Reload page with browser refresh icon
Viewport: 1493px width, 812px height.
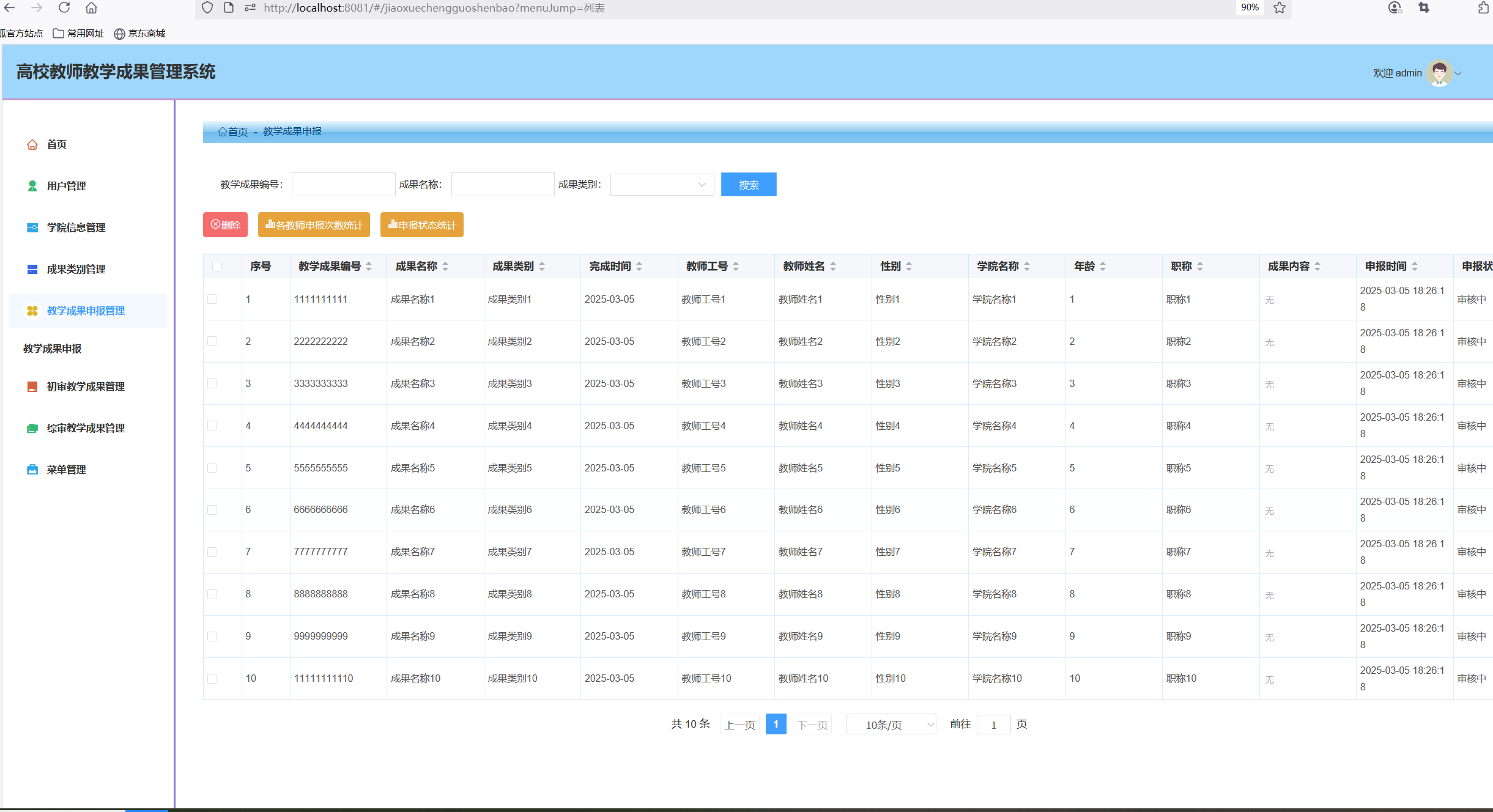click(x=64, y=8)
